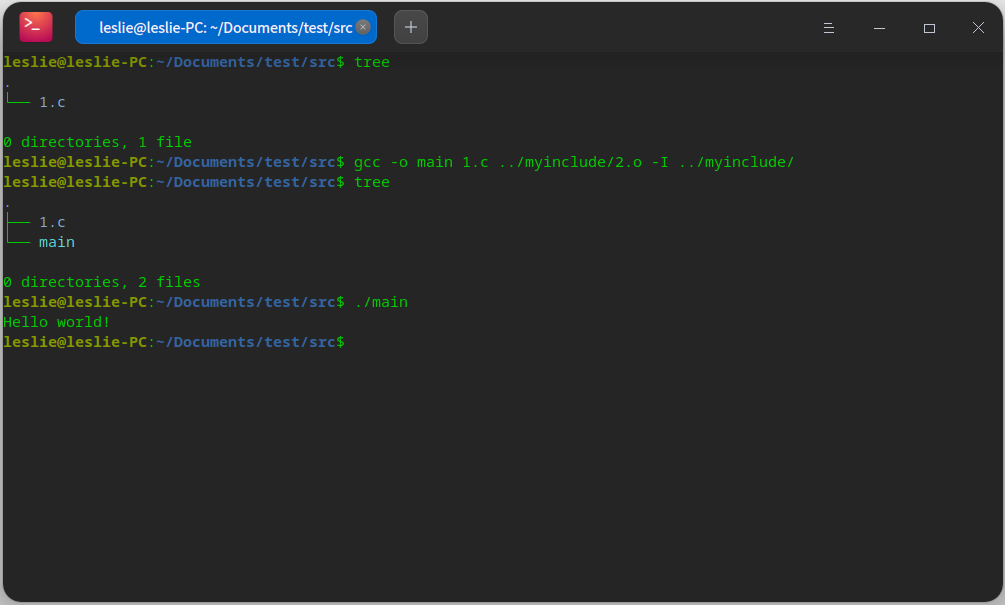Open the hamburger main menu

[x=828, y=28]
